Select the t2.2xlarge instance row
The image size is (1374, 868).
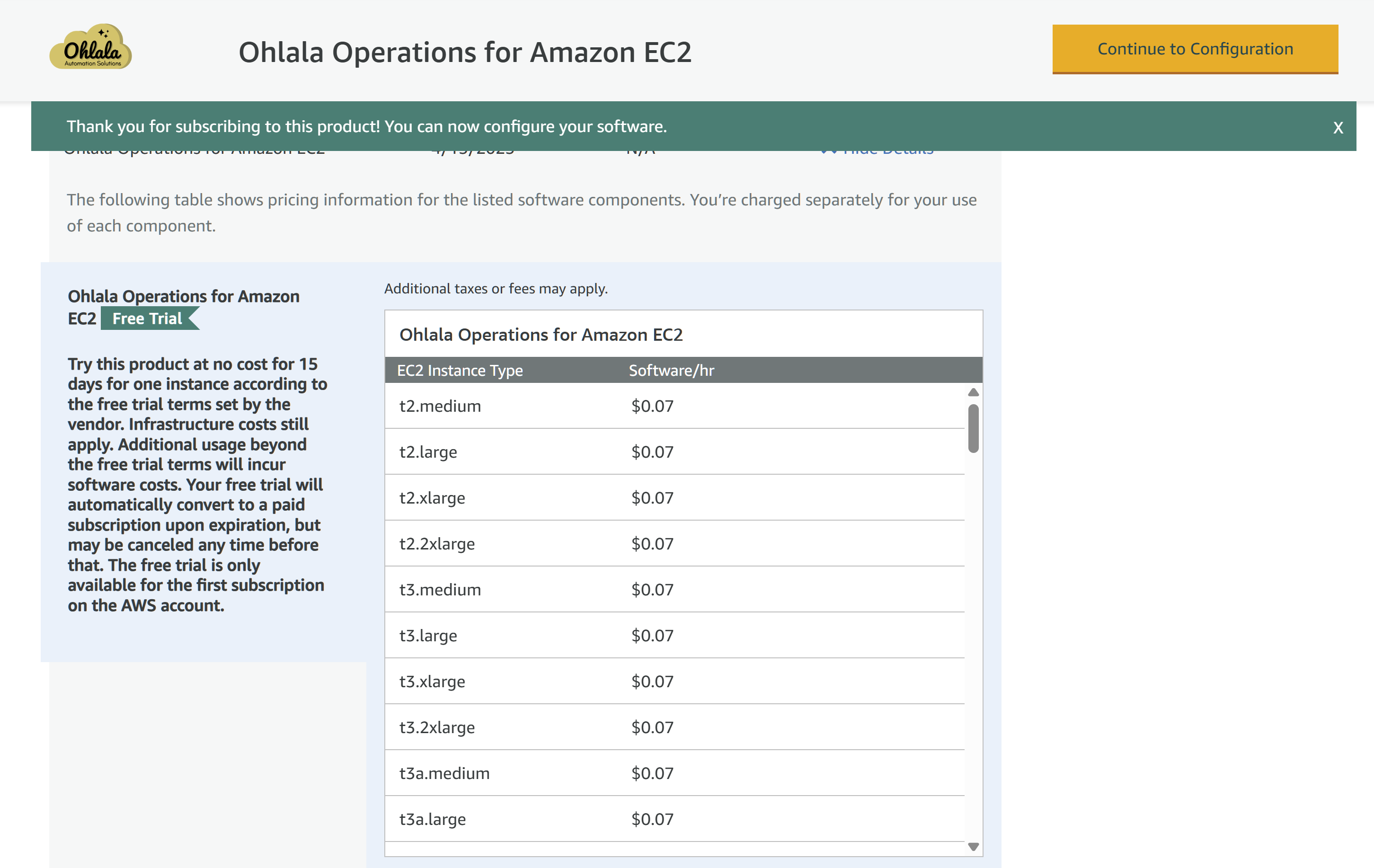[x=674, y=543]
